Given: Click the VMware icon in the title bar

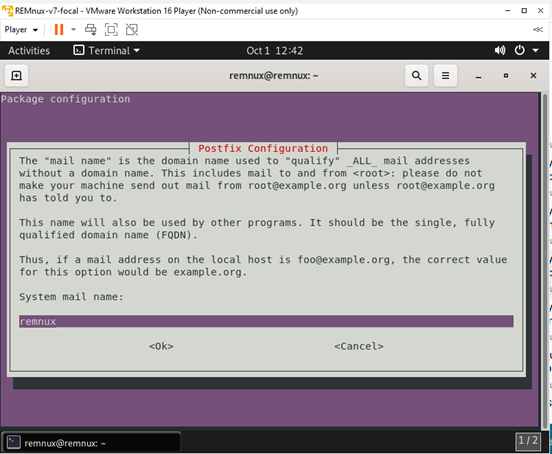Looking at the screenshot, I should [7, 11].
